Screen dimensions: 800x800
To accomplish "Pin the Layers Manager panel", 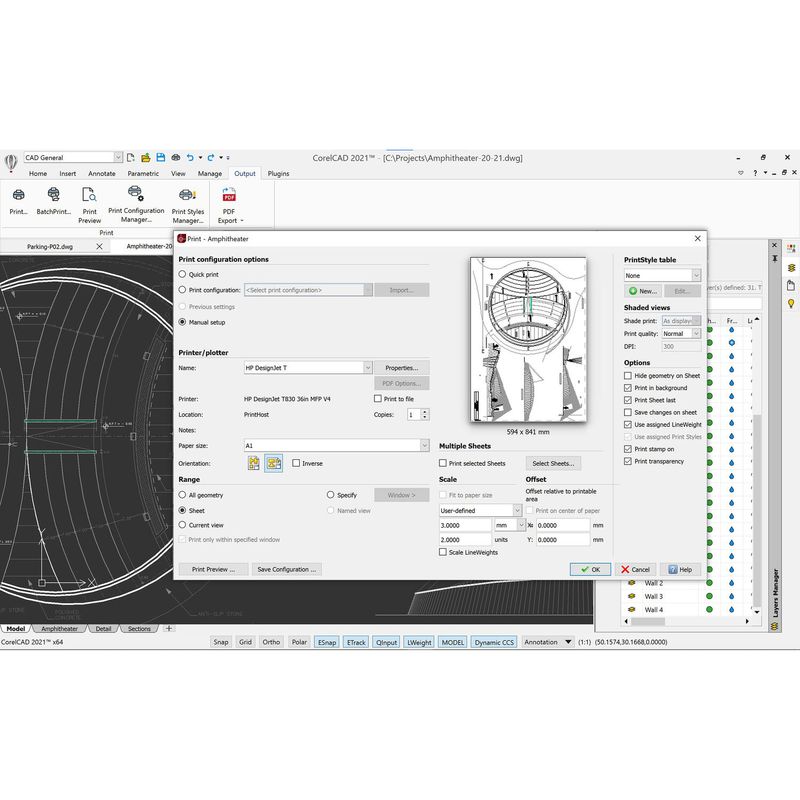I will coord(774,259).
